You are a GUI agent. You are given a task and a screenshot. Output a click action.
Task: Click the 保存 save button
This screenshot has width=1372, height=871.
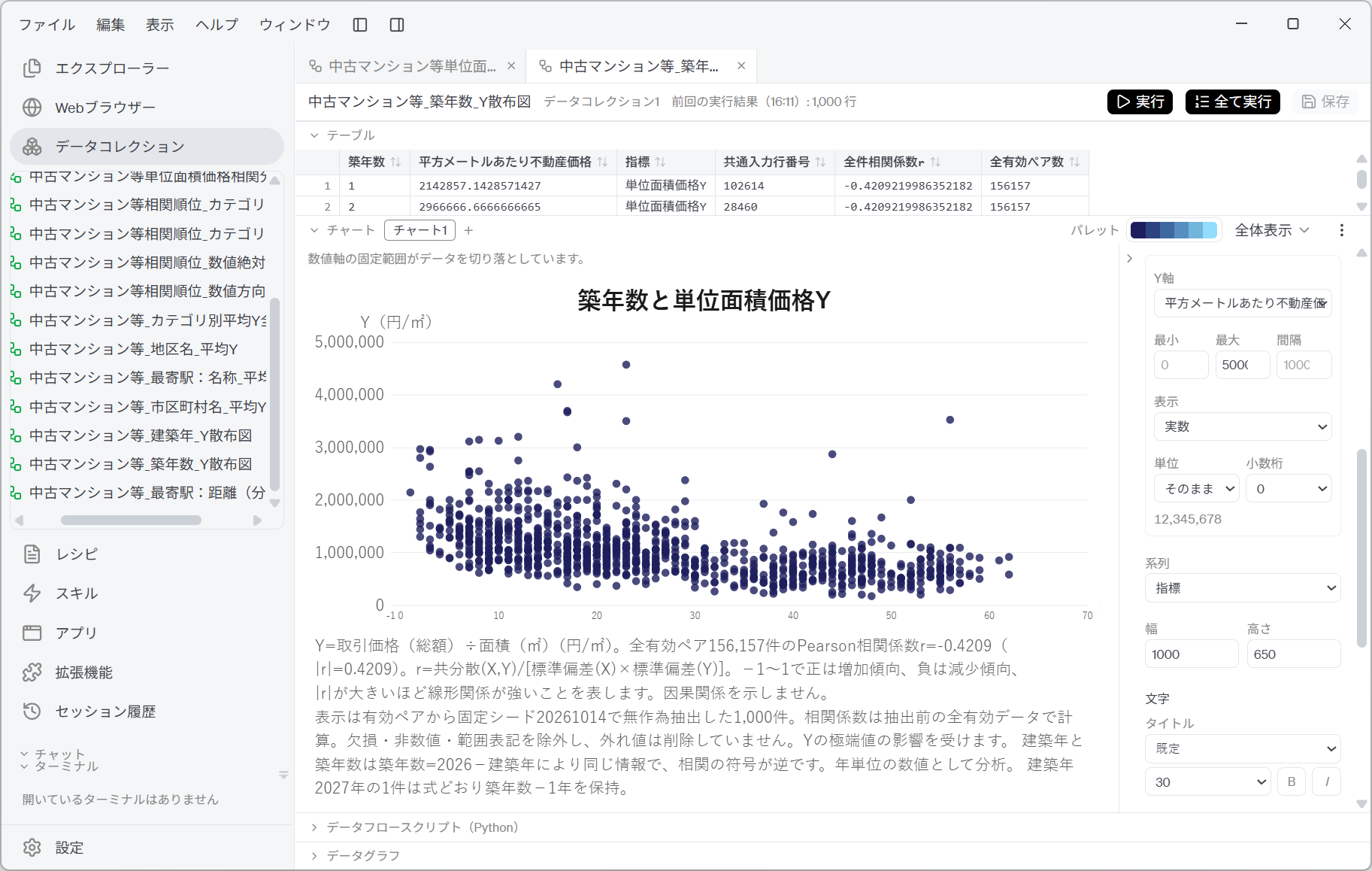[1325, 102]
